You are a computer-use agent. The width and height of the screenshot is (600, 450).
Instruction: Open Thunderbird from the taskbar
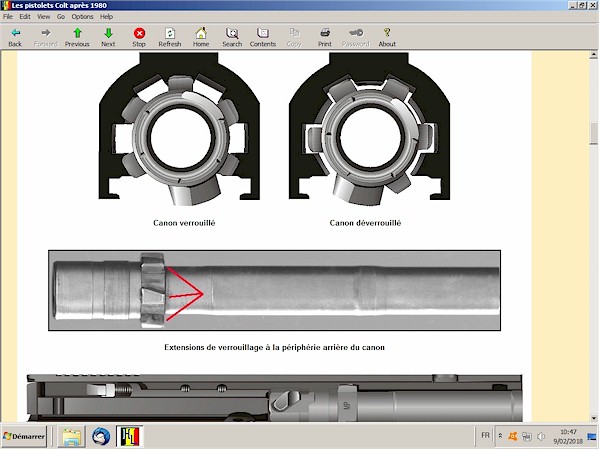(101, 437)
